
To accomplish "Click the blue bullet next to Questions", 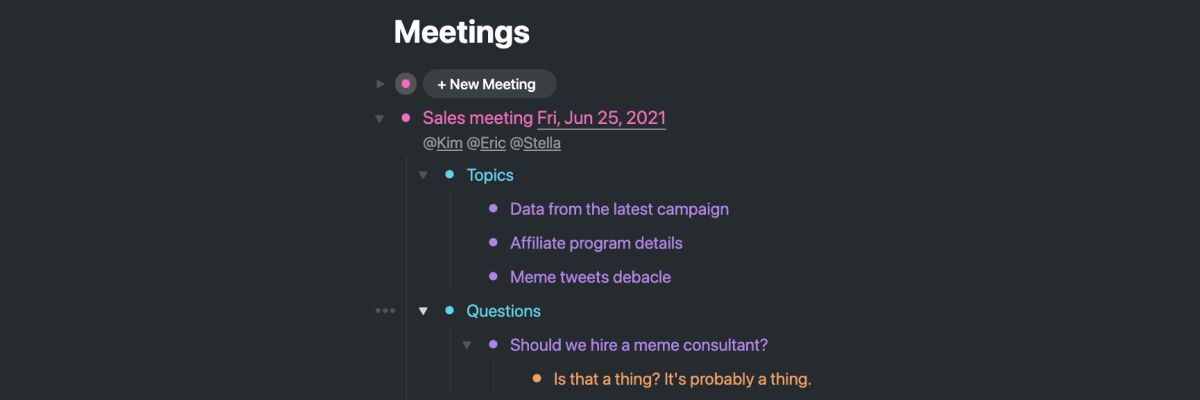I will pos(449,311).
